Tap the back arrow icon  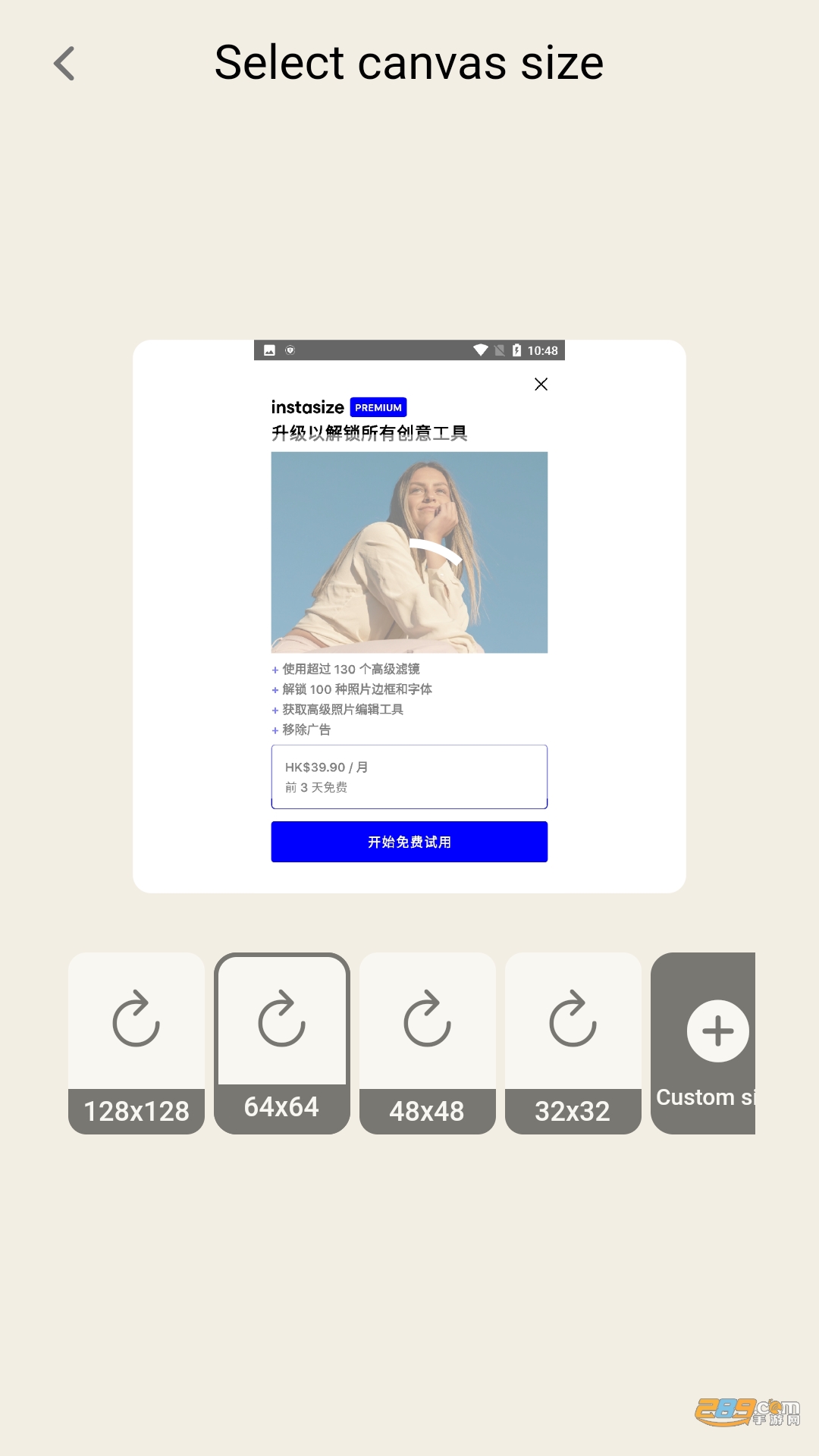click(x=64, y=63)
